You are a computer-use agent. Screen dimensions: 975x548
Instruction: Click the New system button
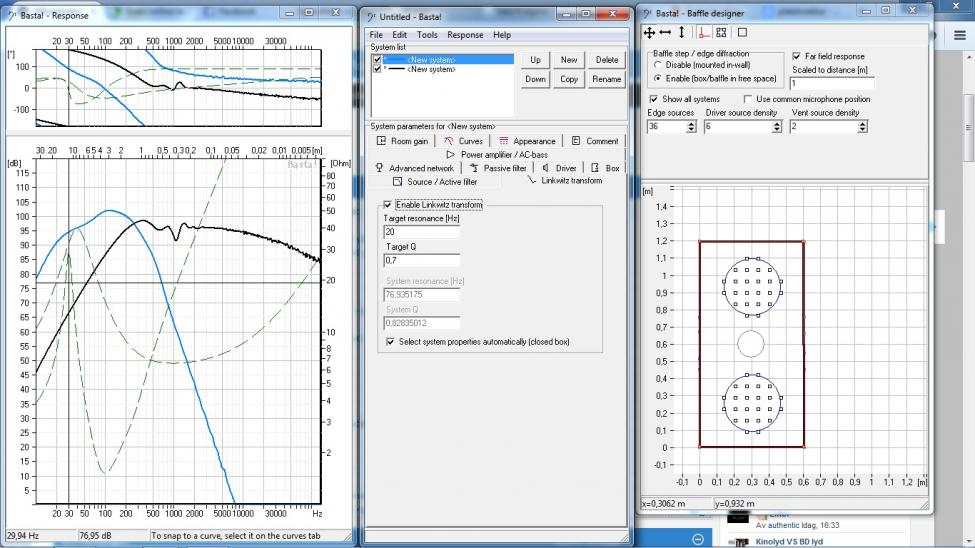click(569, 60)
